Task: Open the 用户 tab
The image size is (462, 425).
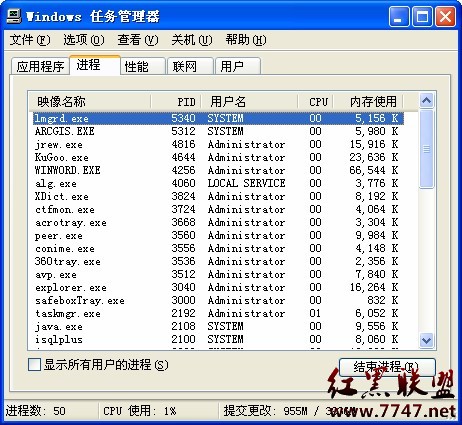Action: [238, 66]
